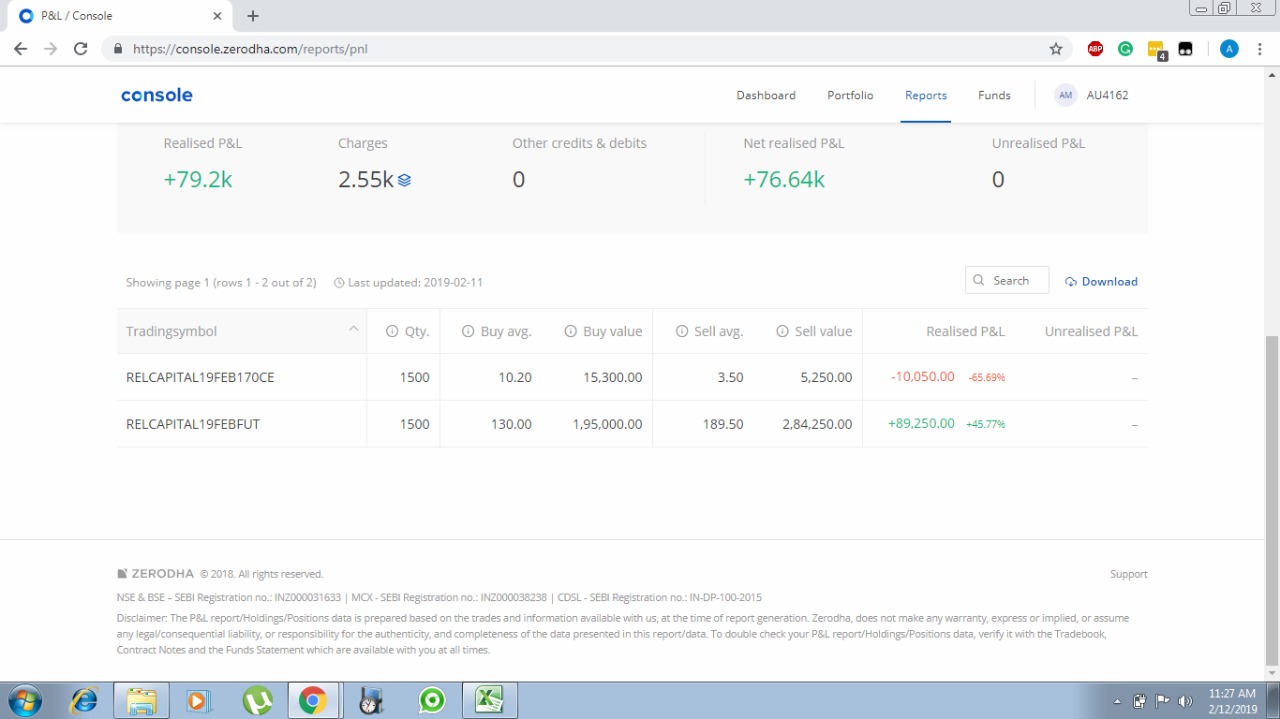Focus the Search input field
Image resolution: width=1280 pixels, height=719 pixels.
click(x=1007, y=281)
